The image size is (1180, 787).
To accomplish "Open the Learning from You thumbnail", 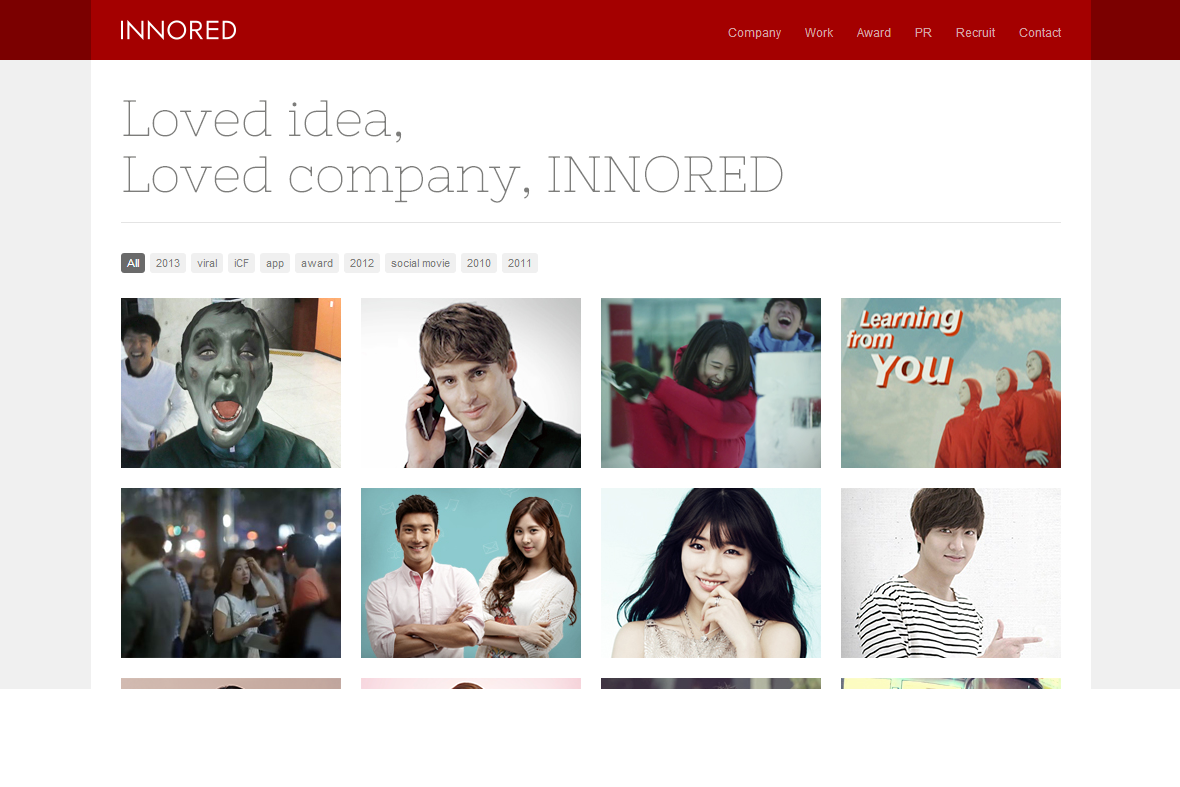I will pyautogui.click(x=951, y=383).
